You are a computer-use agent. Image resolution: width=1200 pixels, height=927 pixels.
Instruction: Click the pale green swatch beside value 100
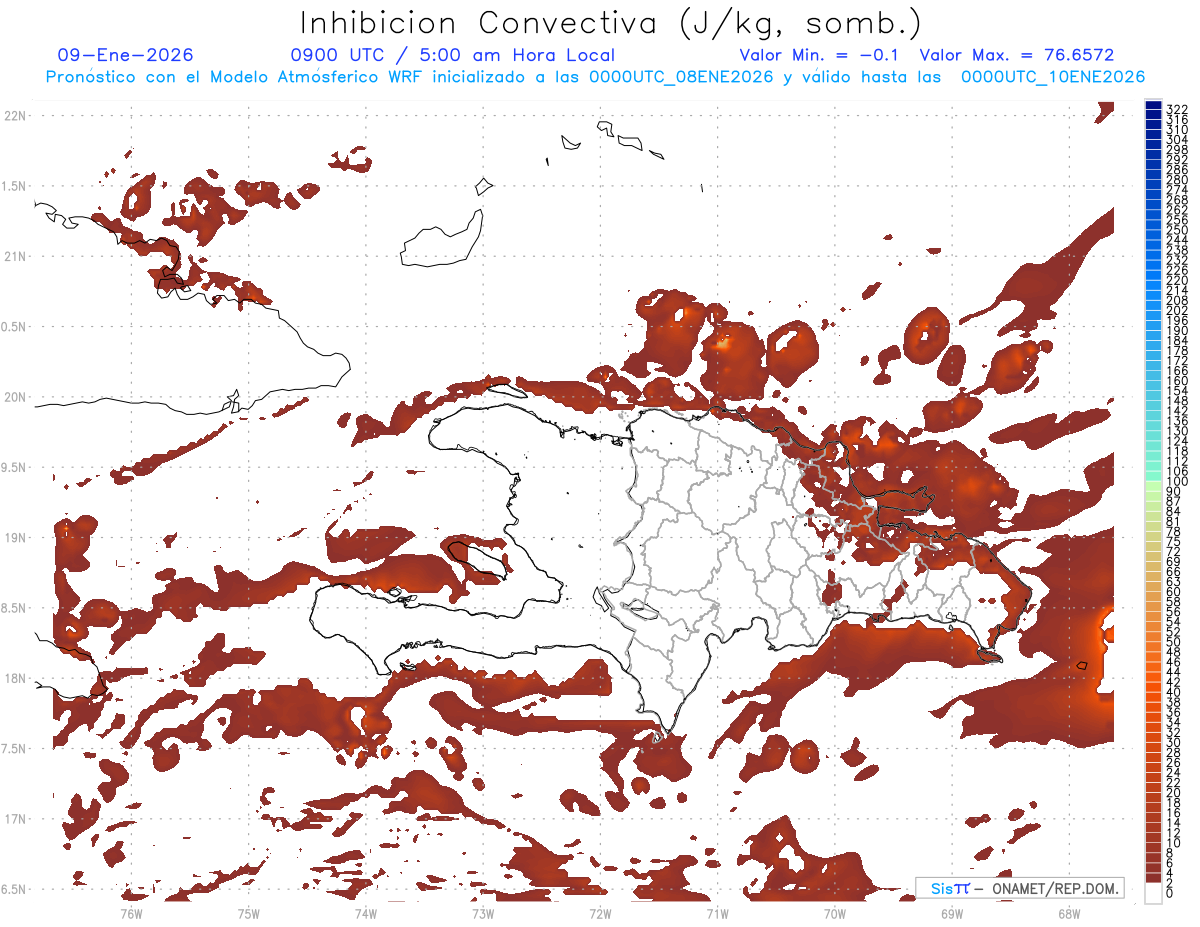1154,484
